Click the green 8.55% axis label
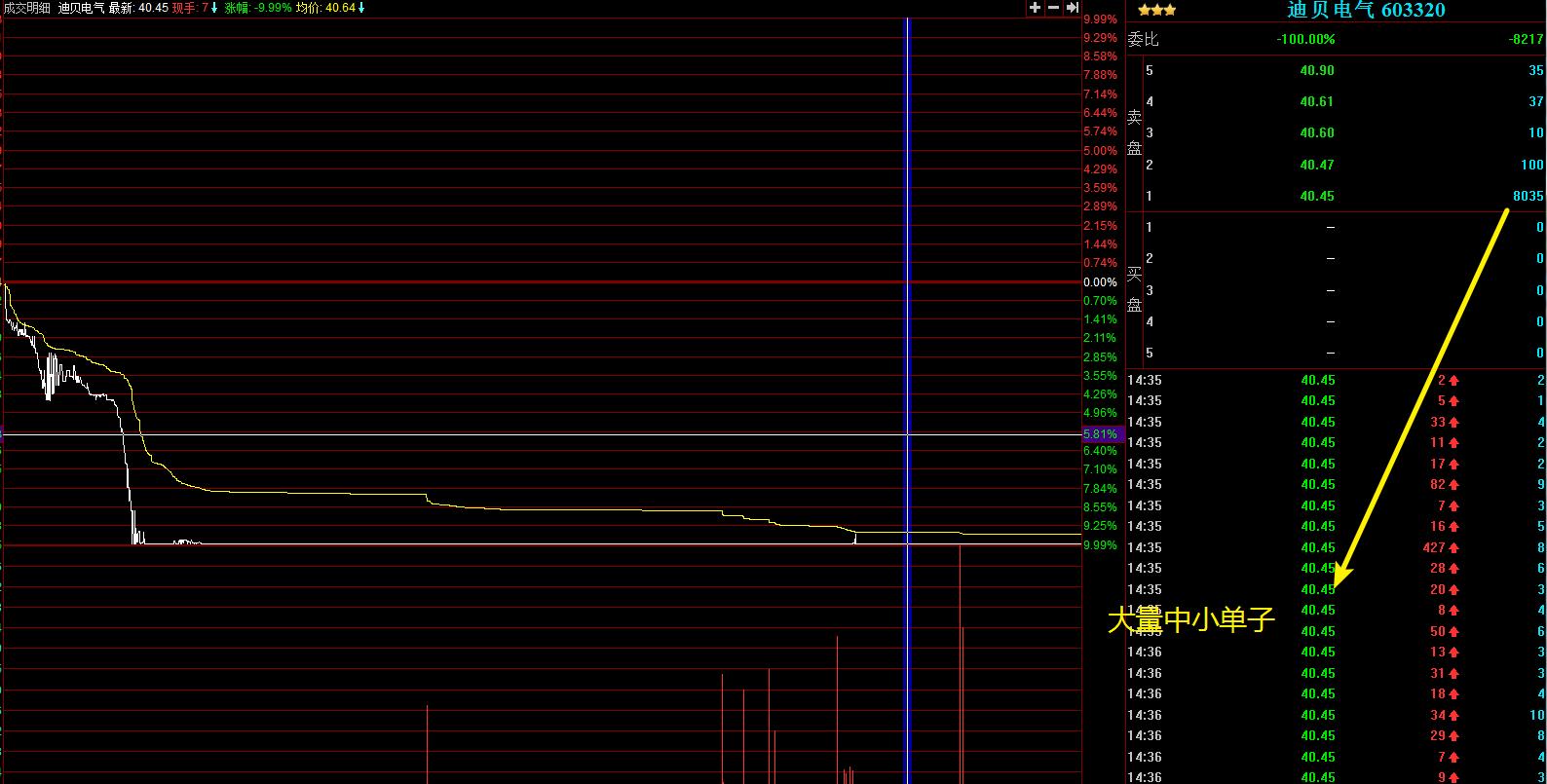The width and height of the screenshot is (1547, 784). click(1101, 507)
